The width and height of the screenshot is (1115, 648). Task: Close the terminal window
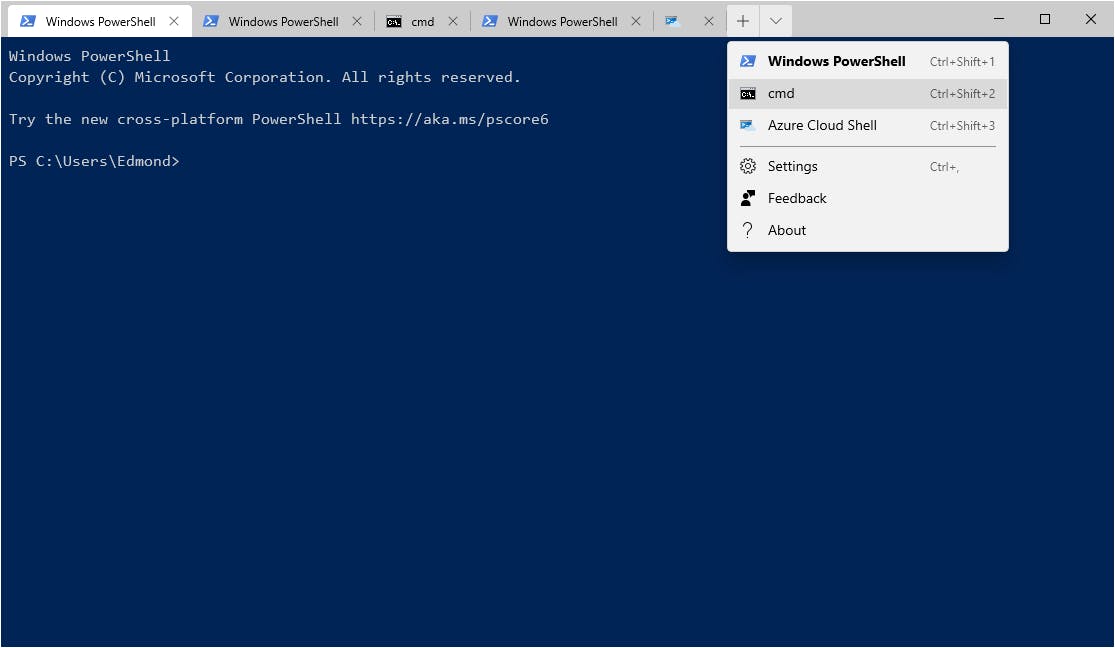[x=1091, y=19]
